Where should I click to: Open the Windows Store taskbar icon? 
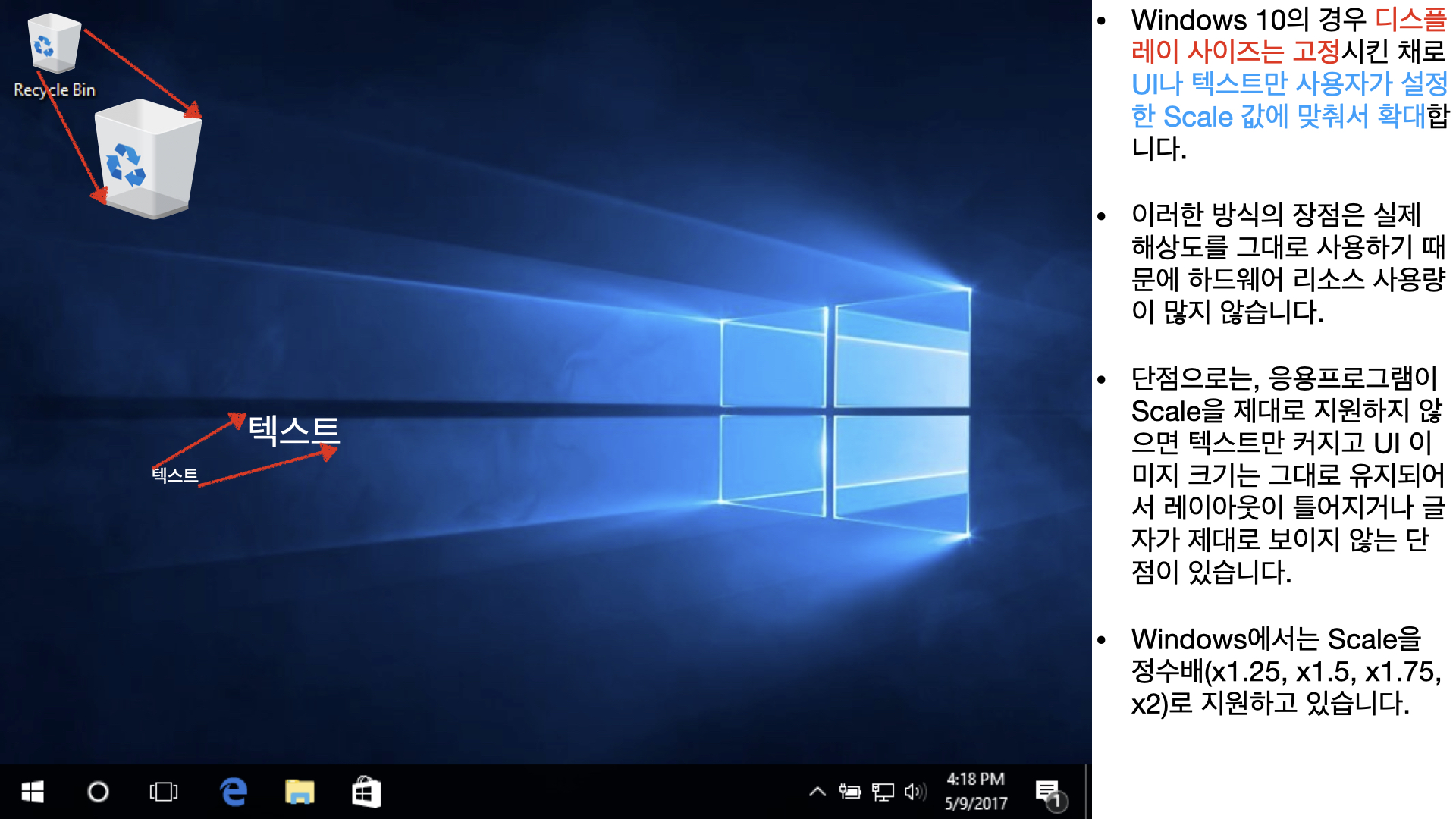click(x=366, y=792)
